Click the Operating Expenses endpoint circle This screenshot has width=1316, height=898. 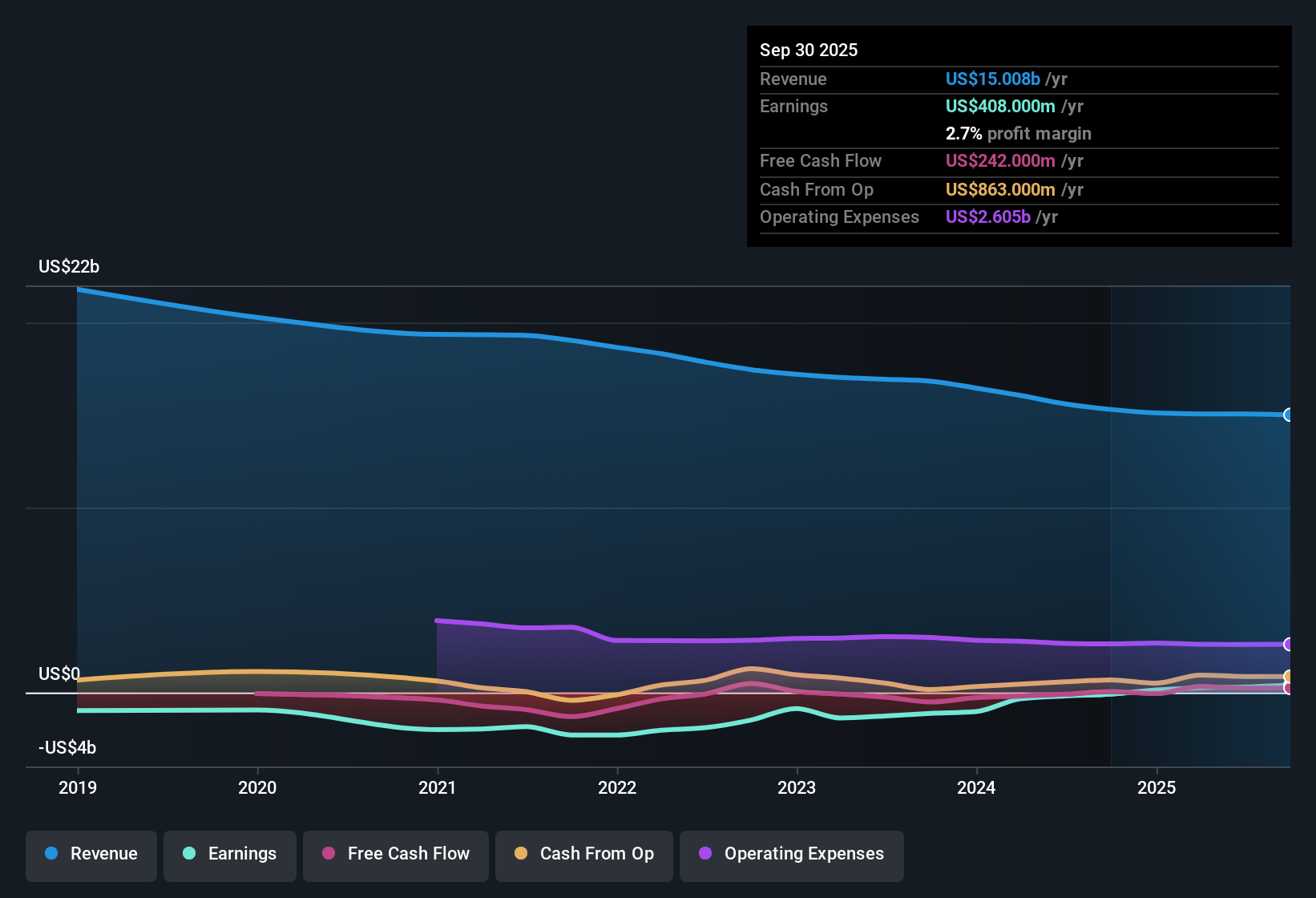1288,645
